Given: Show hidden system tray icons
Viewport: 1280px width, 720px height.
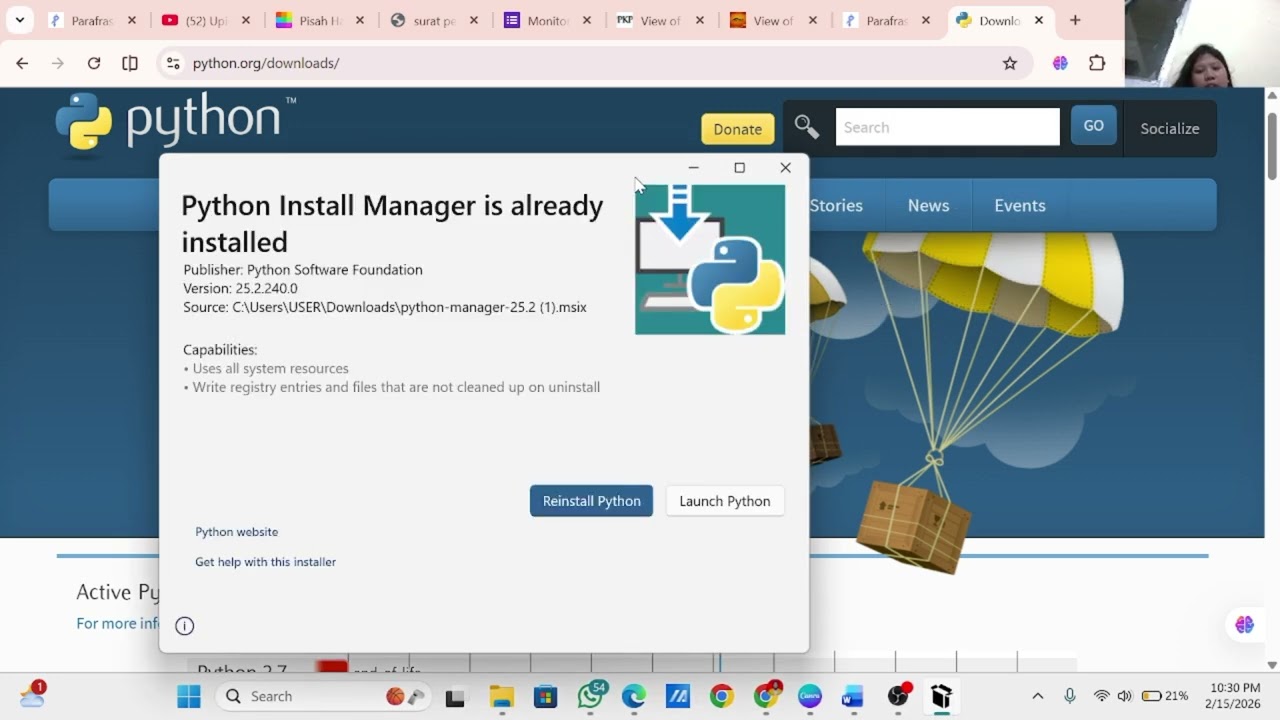Looking at the screenshot, I should (x=1037, y=696).
